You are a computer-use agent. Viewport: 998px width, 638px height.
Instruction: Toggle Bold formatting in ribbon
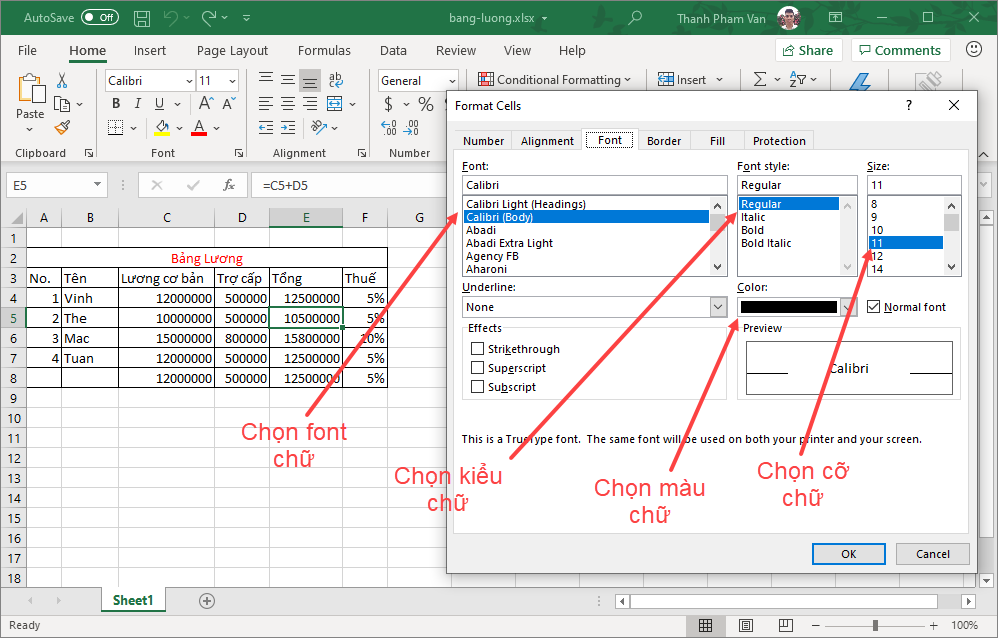[x=116, y=104]
